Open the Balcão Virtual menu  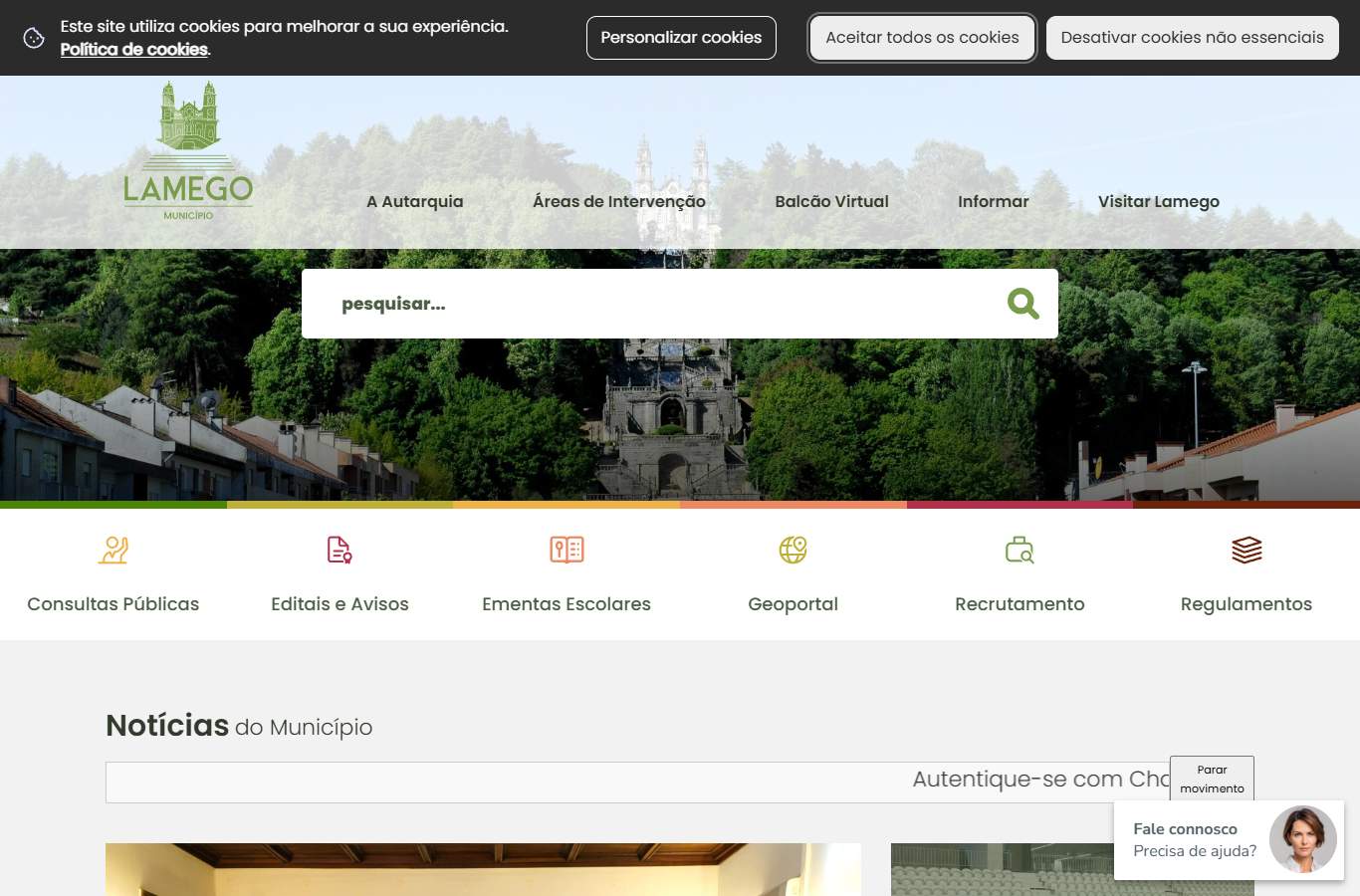832,201
